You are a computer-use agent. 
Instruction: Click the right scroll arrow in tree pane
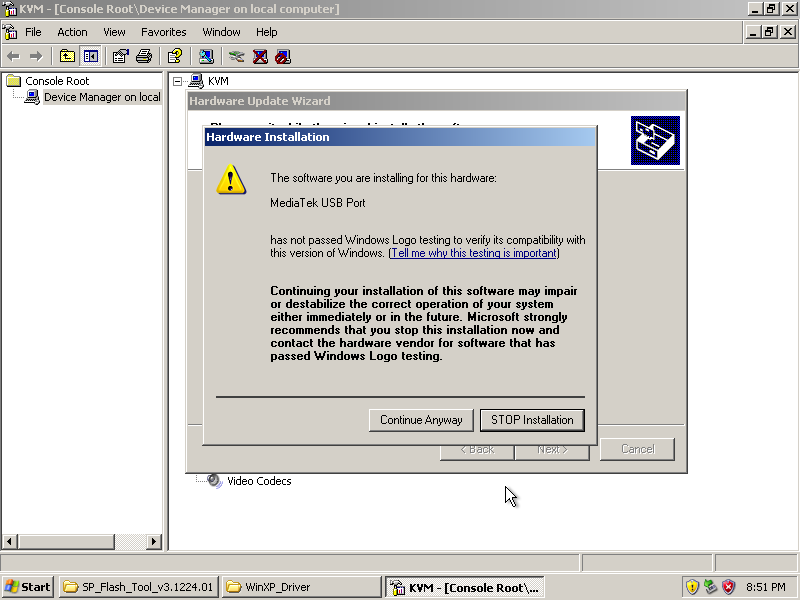point(154,541)
